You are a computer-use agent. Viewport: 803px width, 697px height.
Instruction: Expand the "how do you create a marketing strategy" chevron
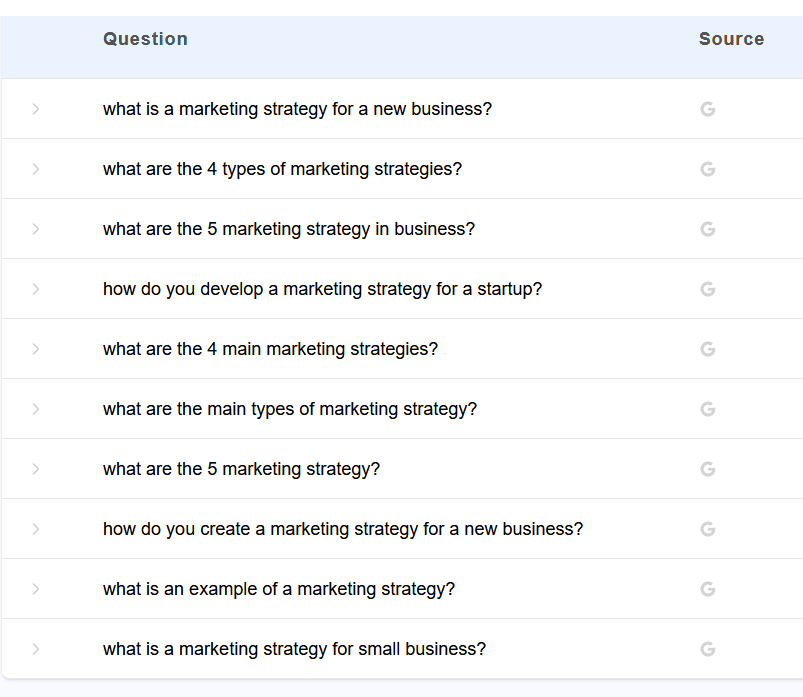(x=36, y=529)
